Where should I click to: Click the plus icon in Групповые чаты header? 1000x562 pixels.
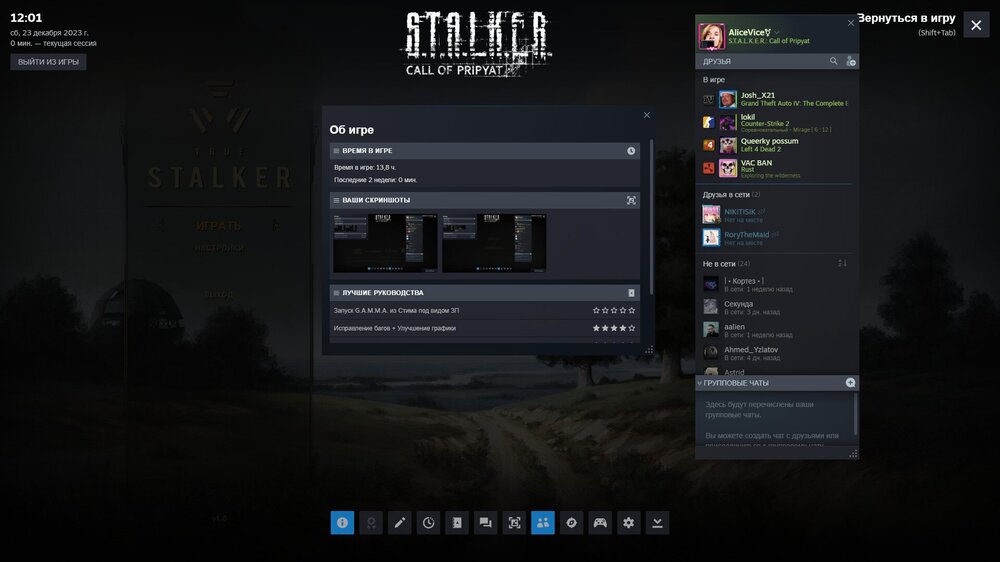click(850, 383)
